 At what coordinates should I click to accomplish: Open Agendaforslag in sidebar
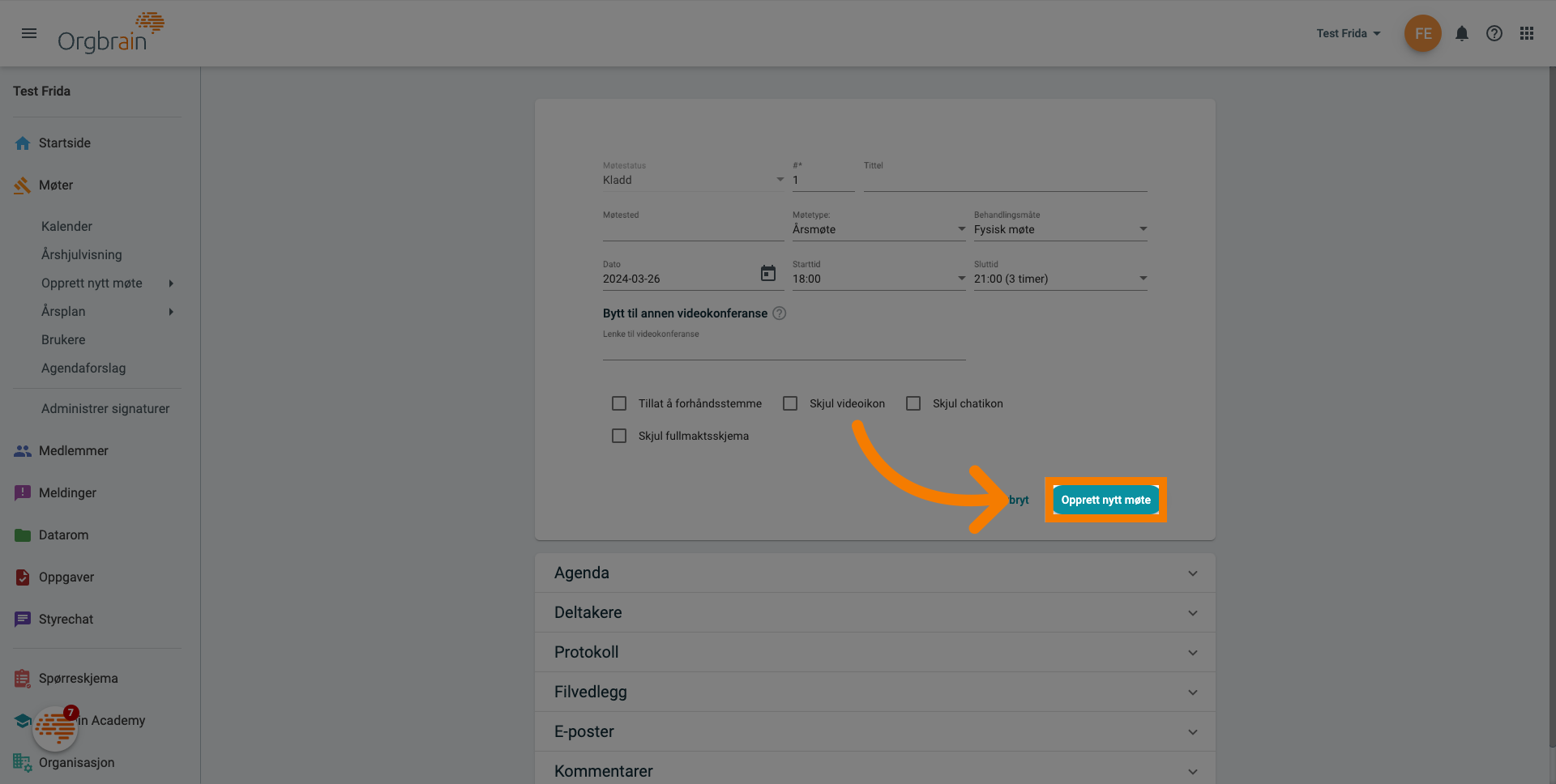tap(83, 369)
